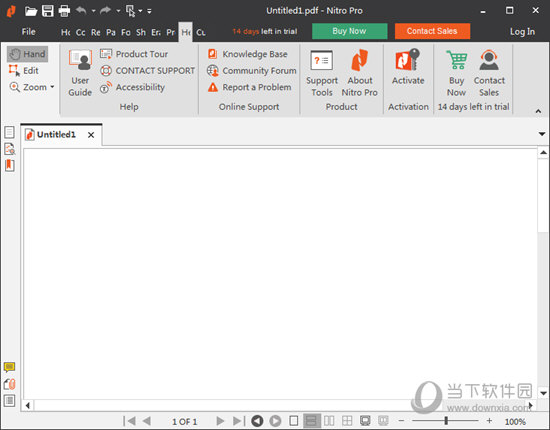Click the page number field 1 OF 1
550x430 pixels.
point(185,421)
